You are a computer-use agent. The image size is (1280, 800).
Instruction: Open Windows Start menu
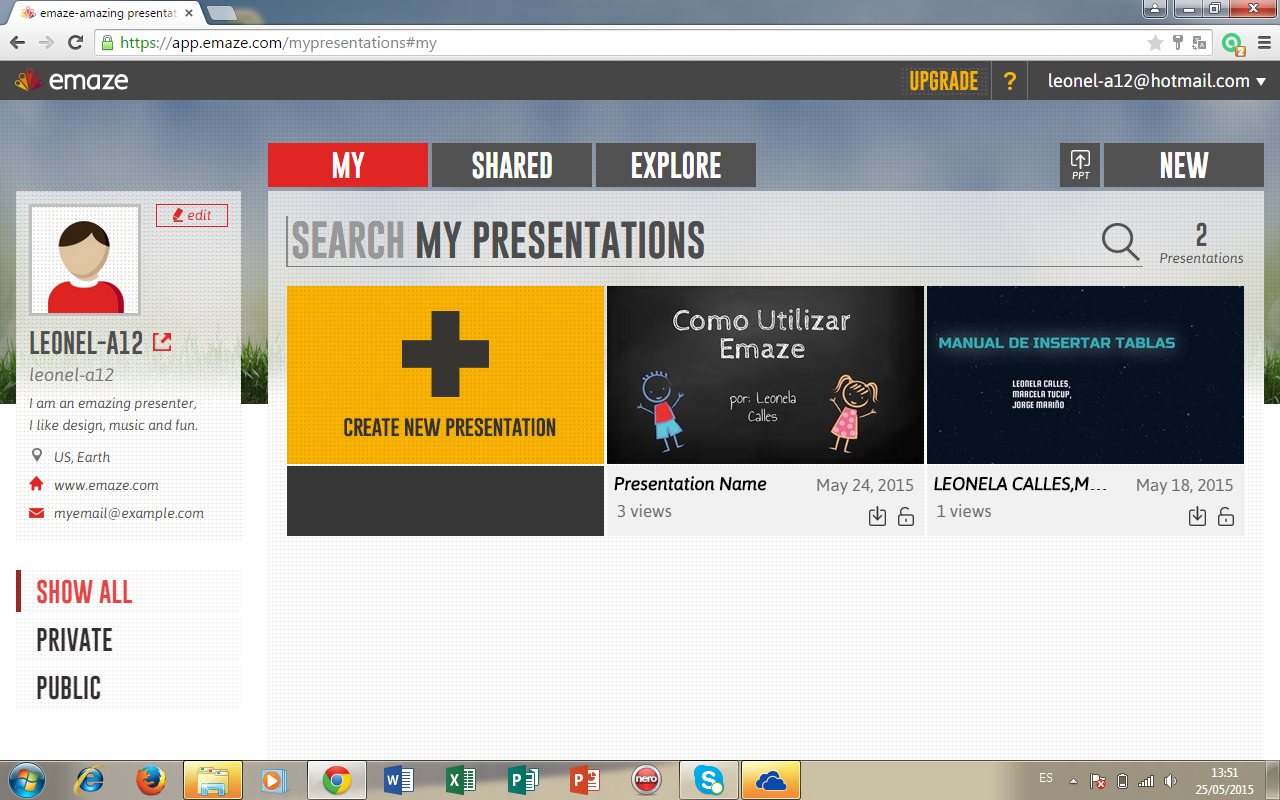(x=27, y=780)
